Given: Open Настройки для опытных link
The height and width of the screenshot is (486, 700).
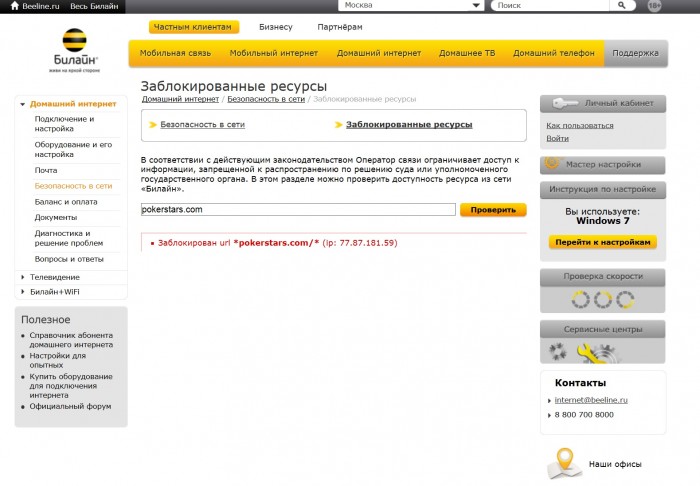Looking at the screenshot, I should [x=58, y=360].
